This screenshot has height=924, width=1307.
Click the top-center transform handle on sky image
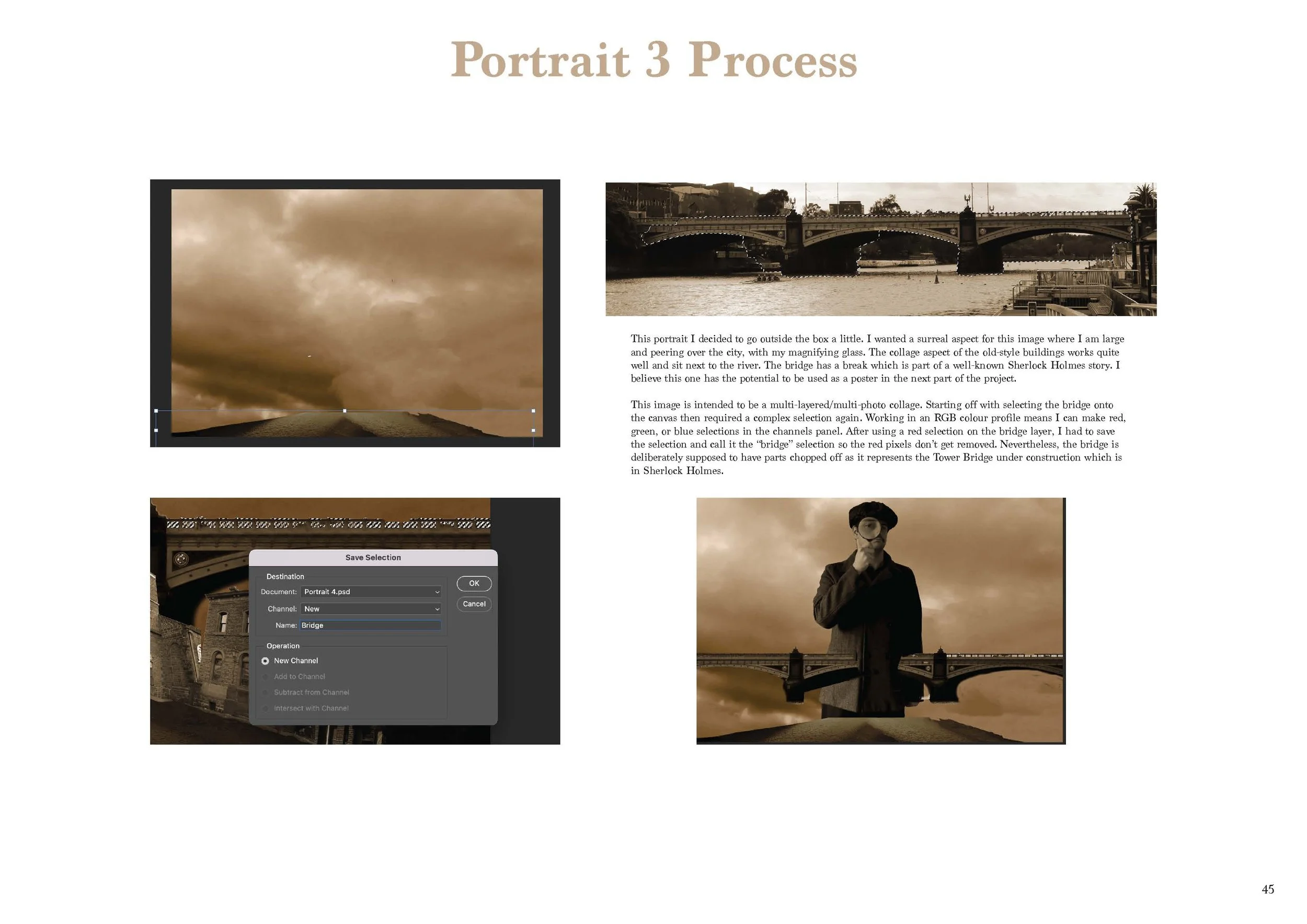coord(345,411)
